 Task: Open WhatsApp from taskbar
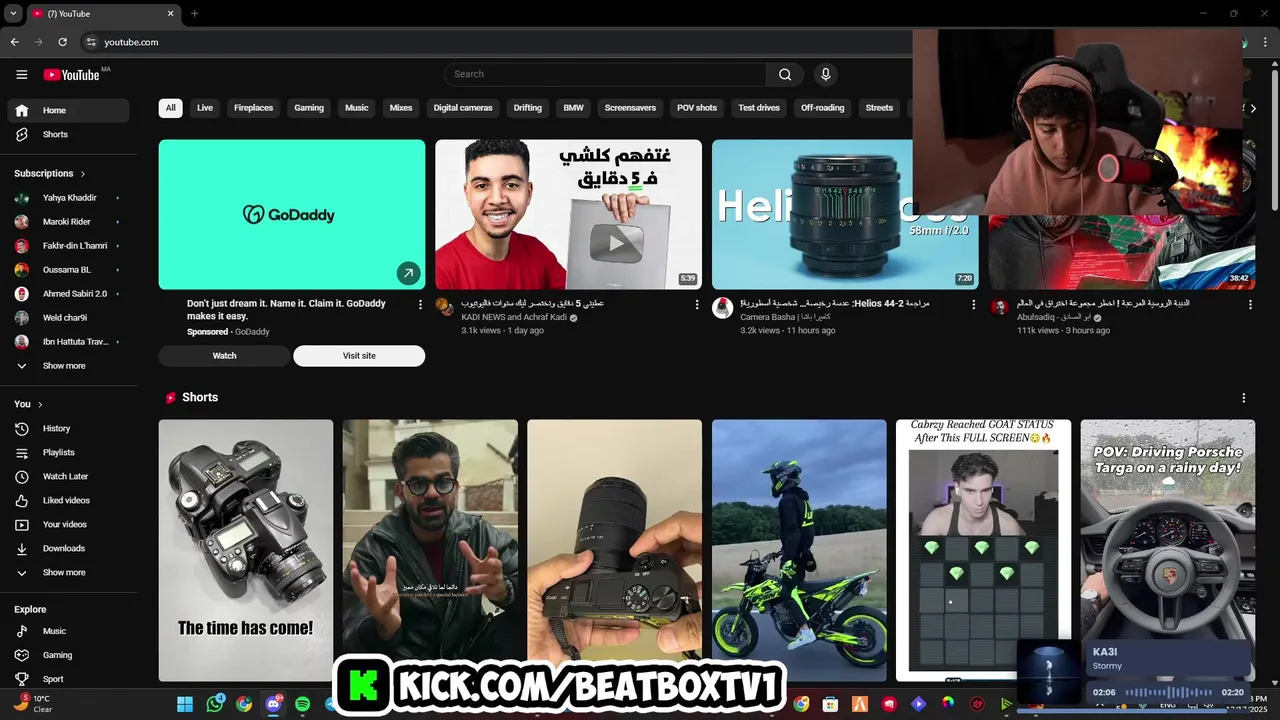point(215,704)
